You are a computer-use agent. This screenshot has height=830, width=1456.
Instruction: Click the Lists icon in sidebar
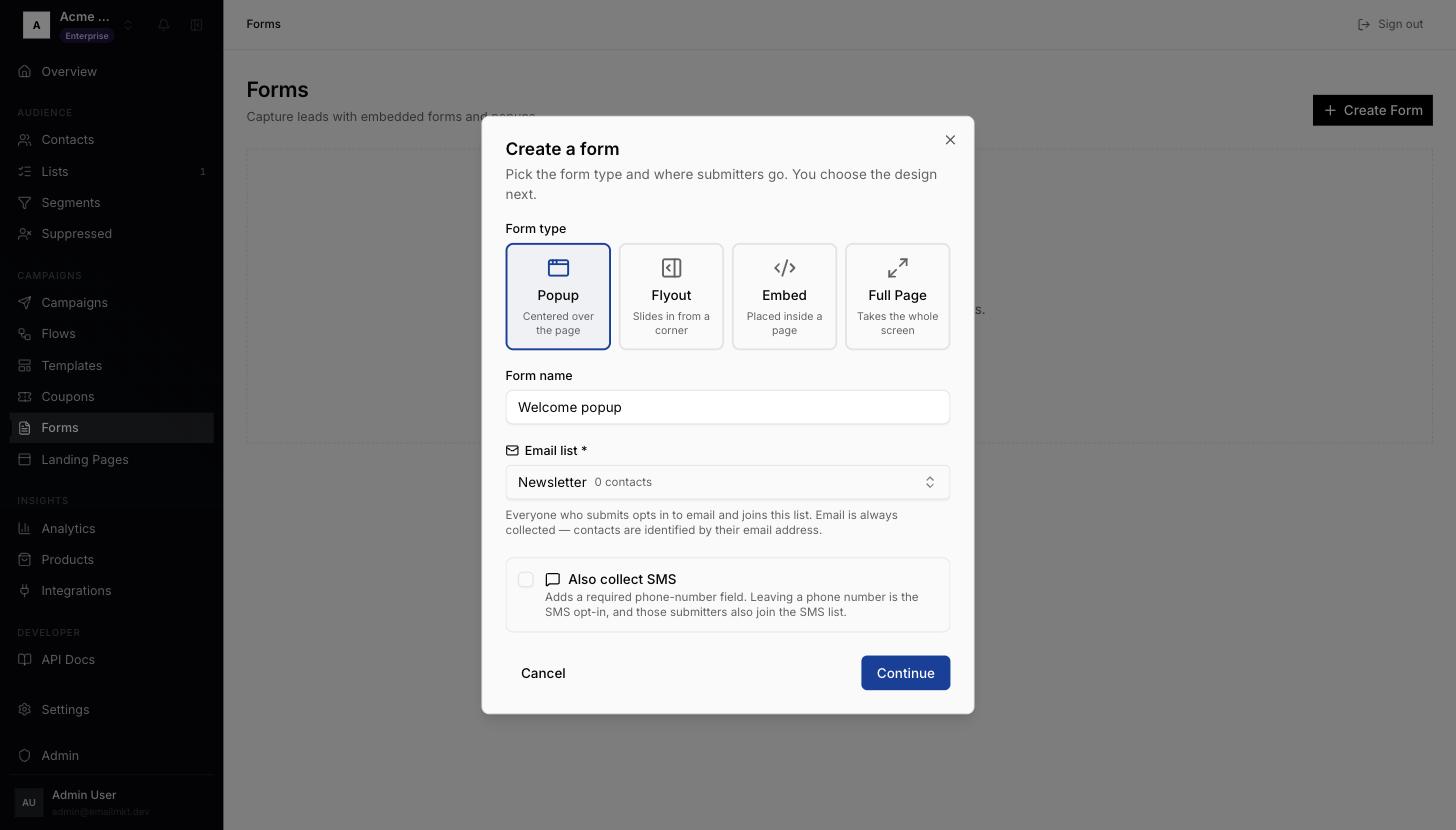point(25,172)
